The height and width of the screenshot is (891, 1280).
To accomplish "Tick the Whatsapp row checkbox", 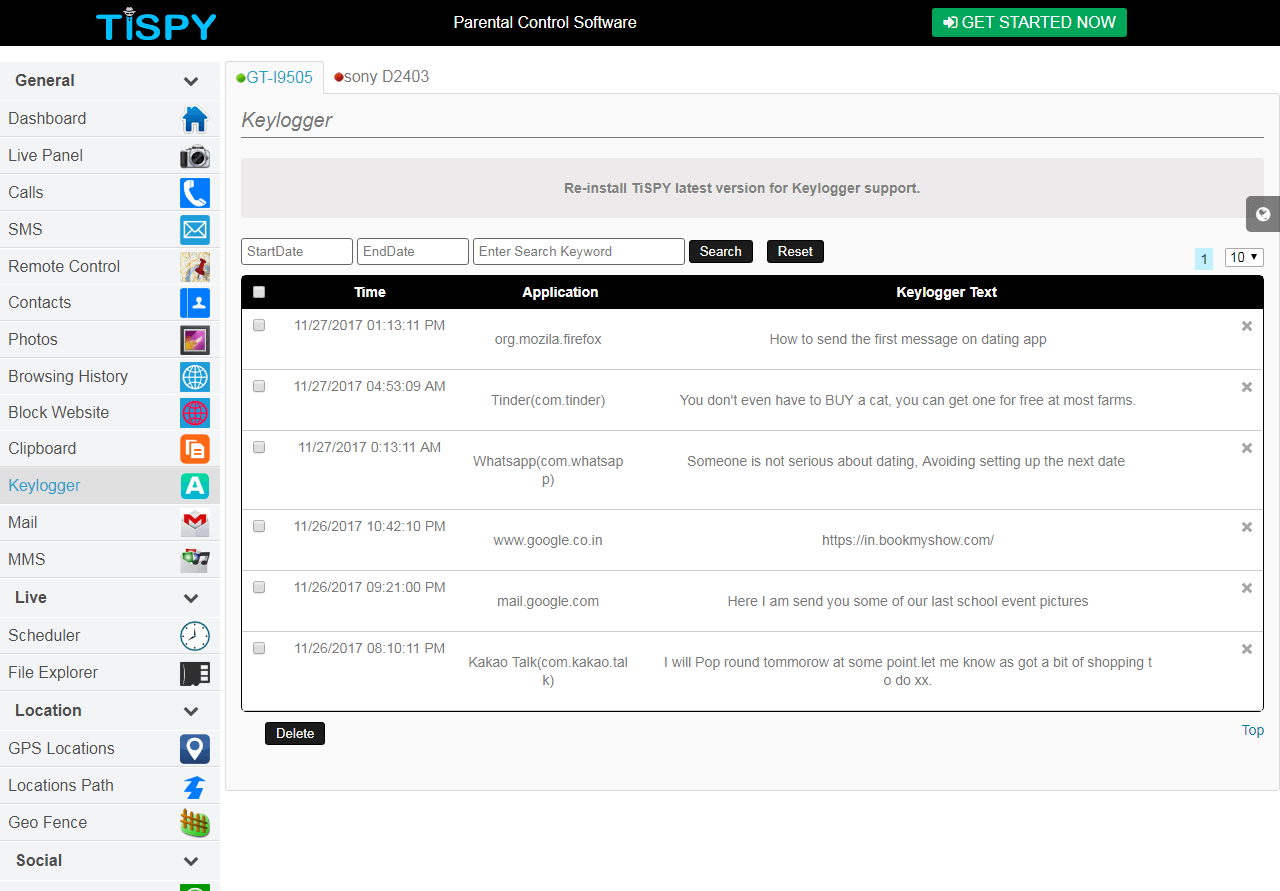I will (x=259, y=447).
